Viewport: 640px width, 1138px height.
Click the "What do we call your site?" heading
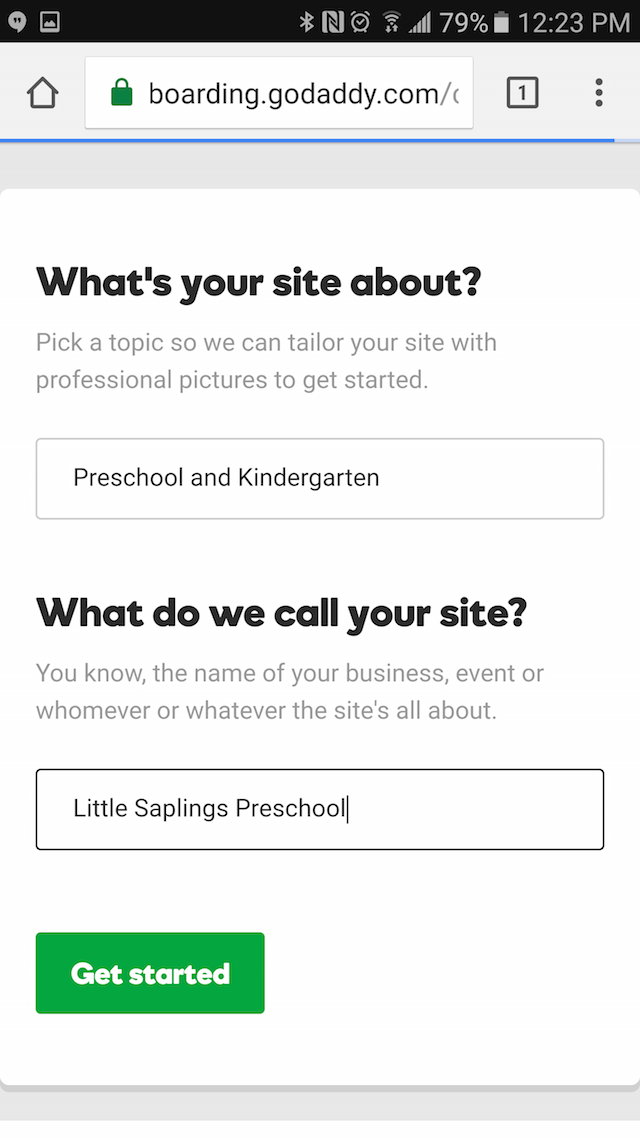pos(282,614)
